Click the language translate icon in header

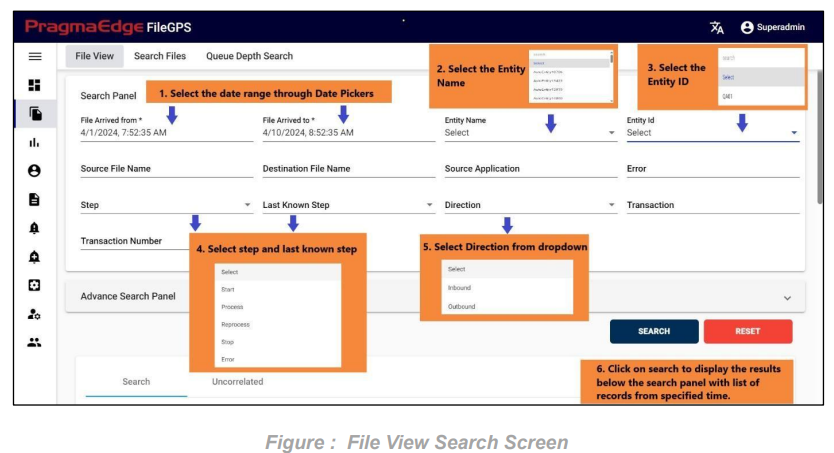pos(717,28)
